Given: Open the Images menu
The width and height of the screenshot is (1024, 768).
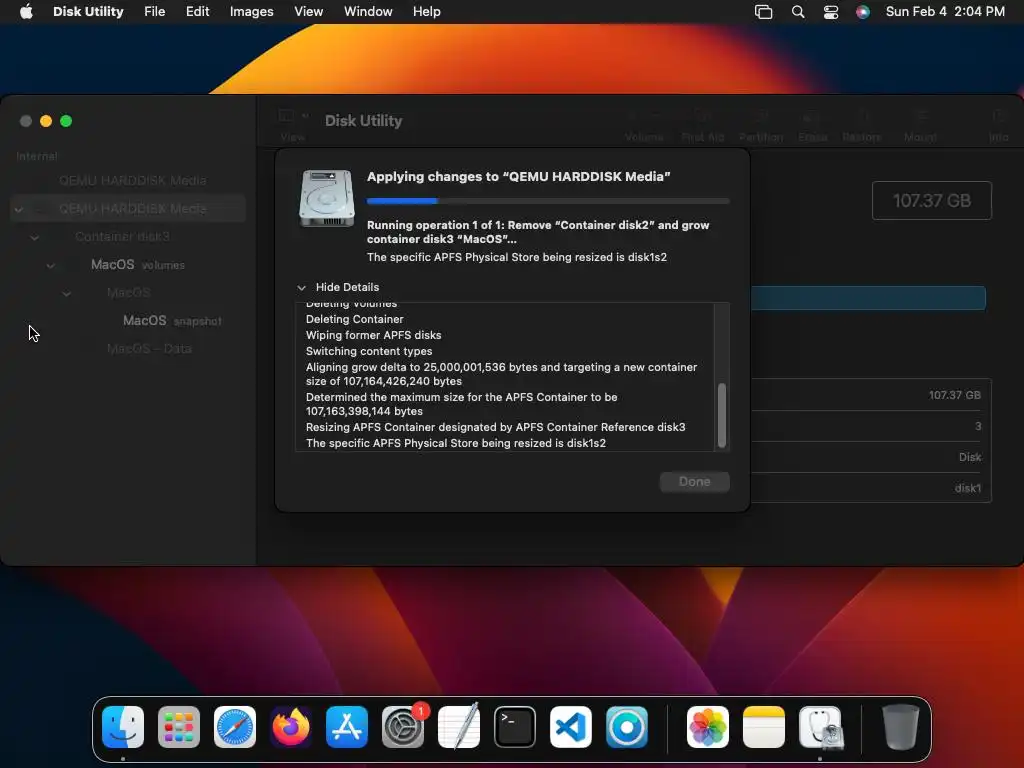Looking at the screenshot, I should pos(251,12).
